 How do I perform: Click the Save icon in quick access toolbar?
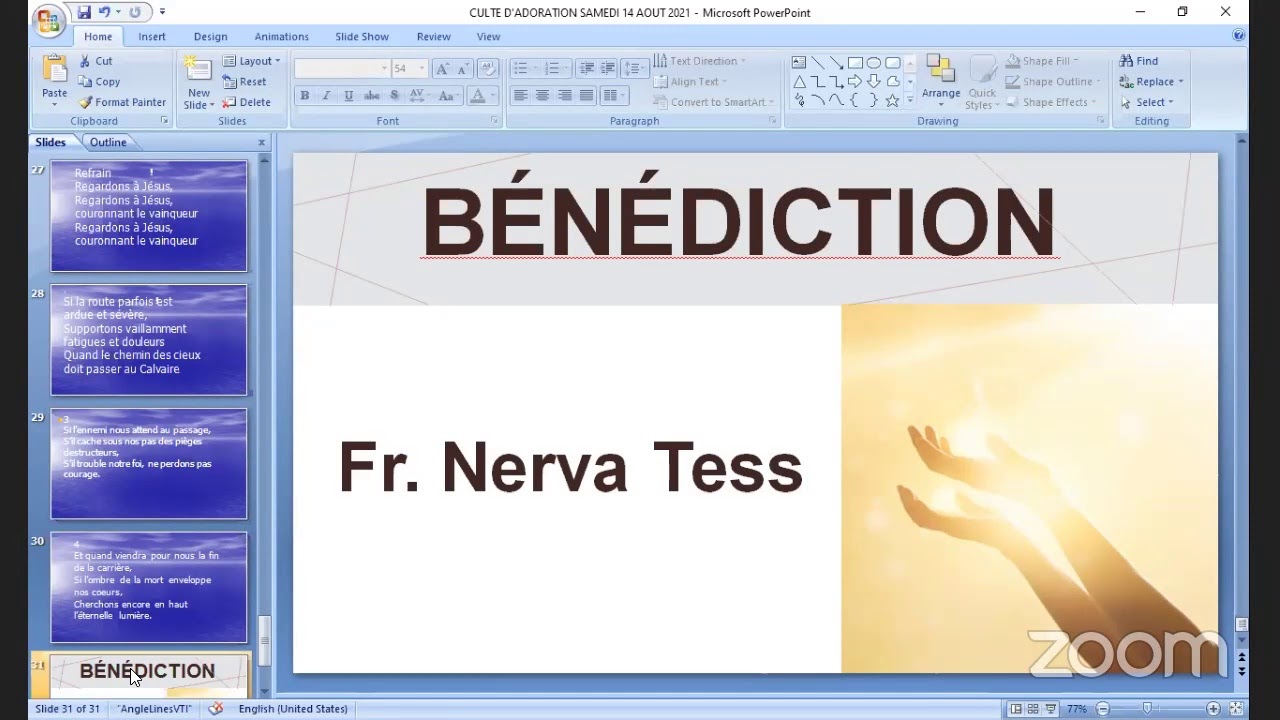tap(84, 12)
